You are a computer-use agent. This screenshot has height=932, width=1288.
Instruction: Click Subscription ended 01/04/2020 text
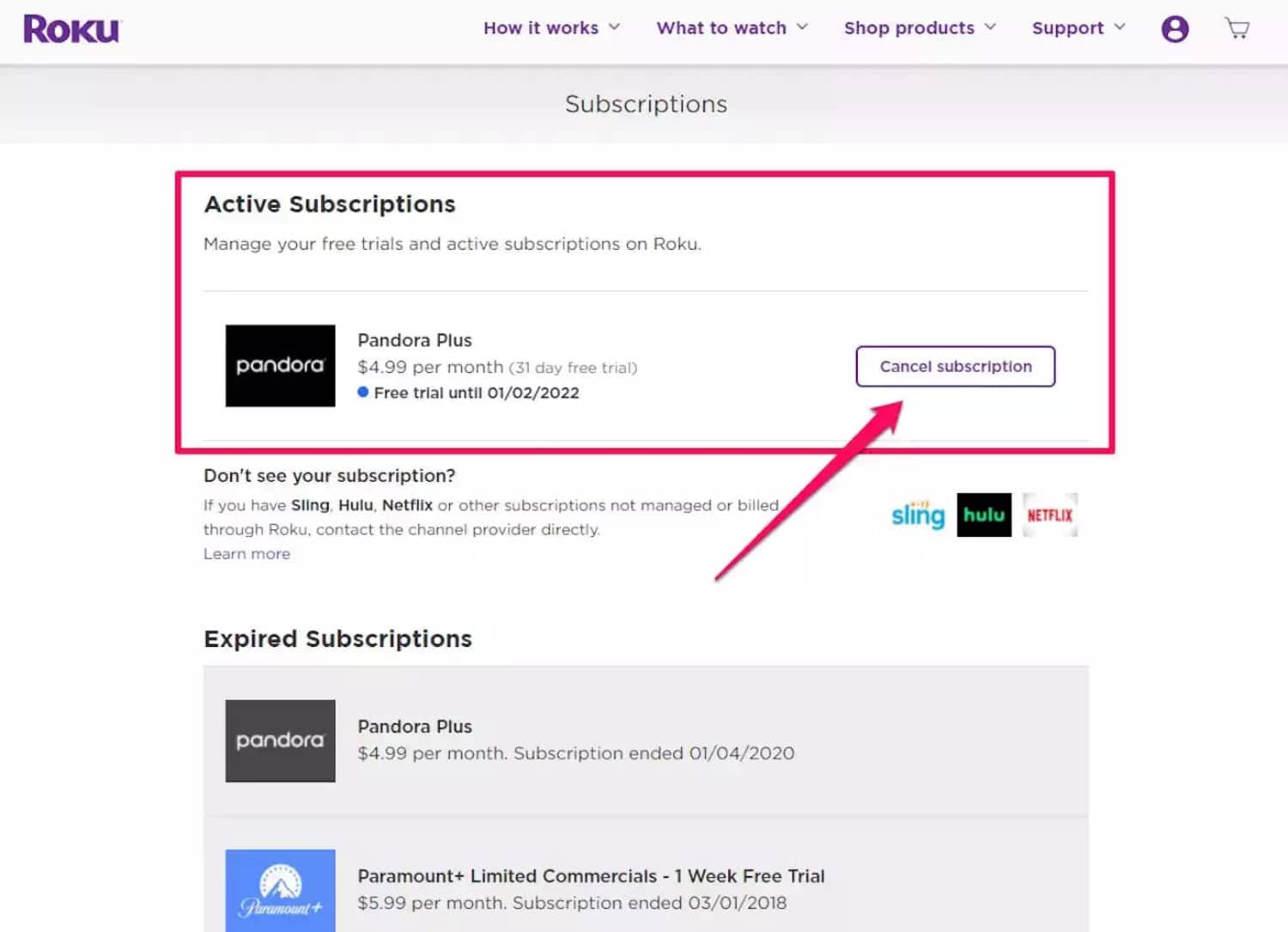(x=653, y=753)
